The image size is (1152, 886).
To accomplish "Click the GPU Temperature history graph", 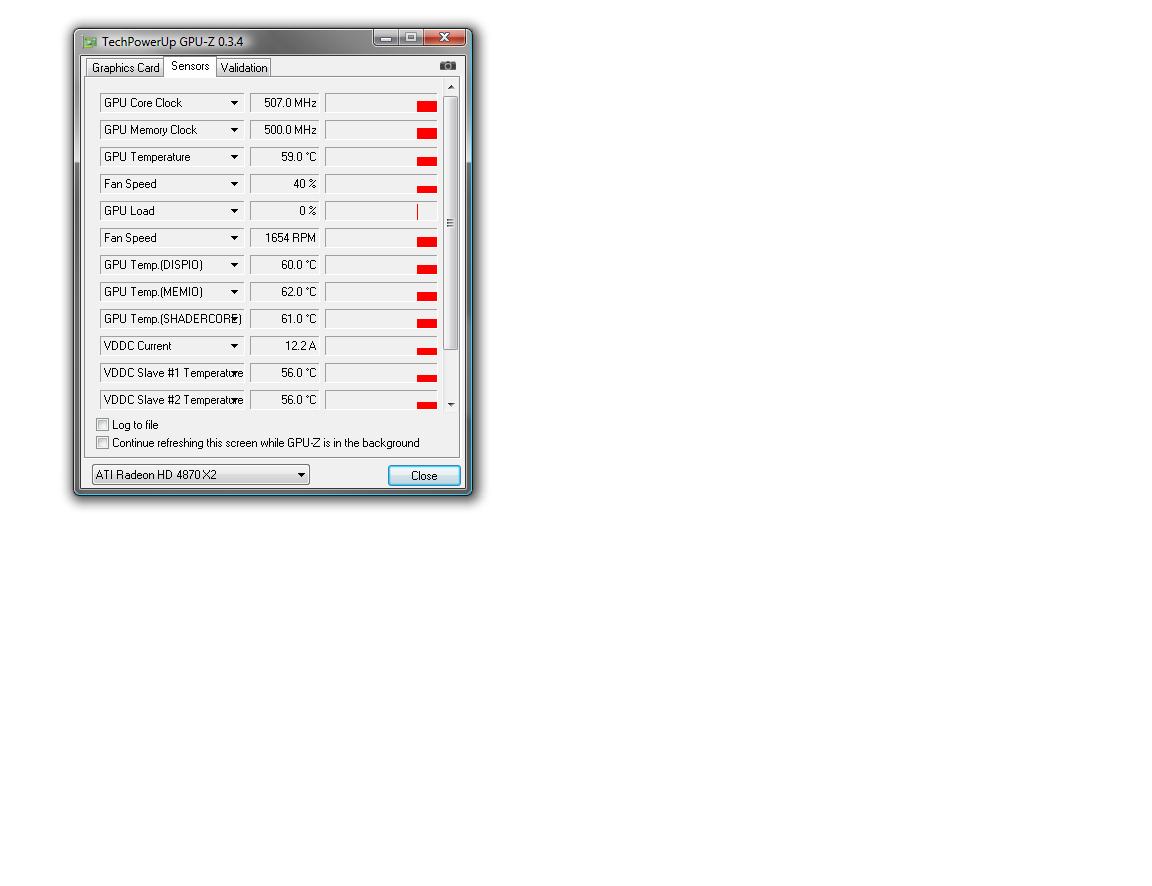I will click(x=381, y=157).
